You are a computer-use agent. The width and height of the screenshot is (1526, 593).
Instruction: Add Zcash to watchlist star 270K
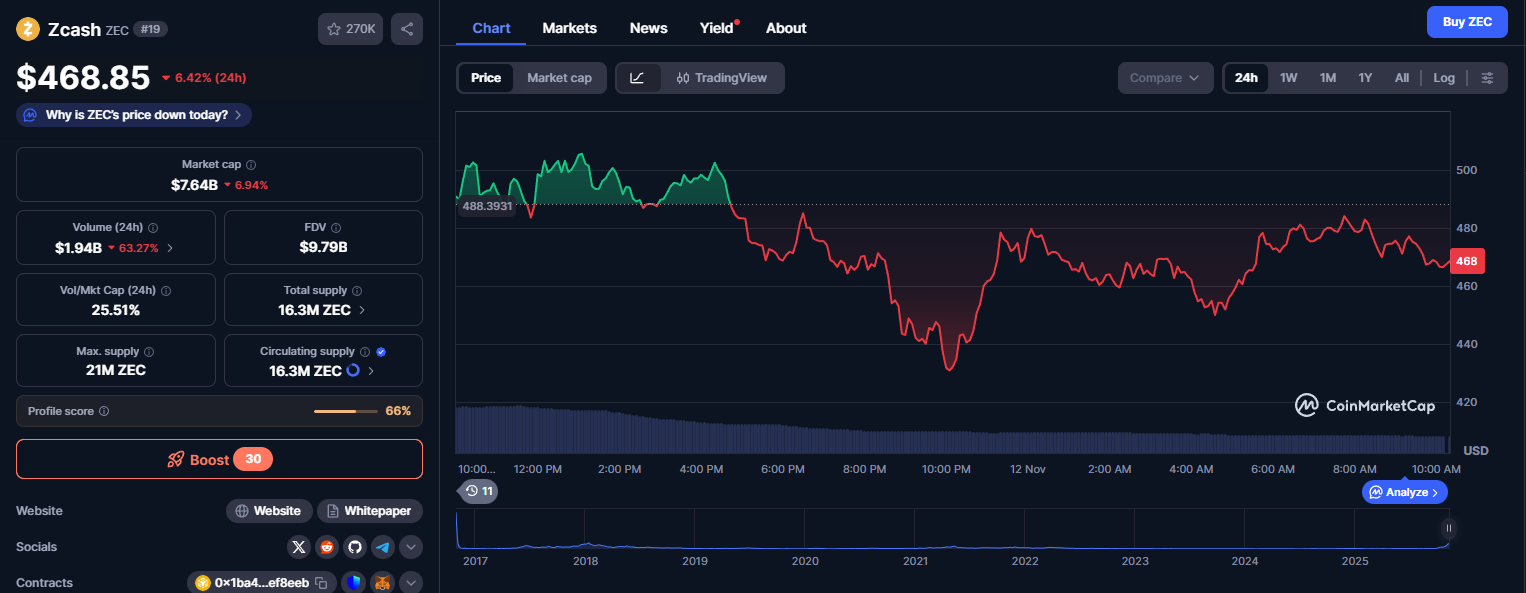click(350, 29)
